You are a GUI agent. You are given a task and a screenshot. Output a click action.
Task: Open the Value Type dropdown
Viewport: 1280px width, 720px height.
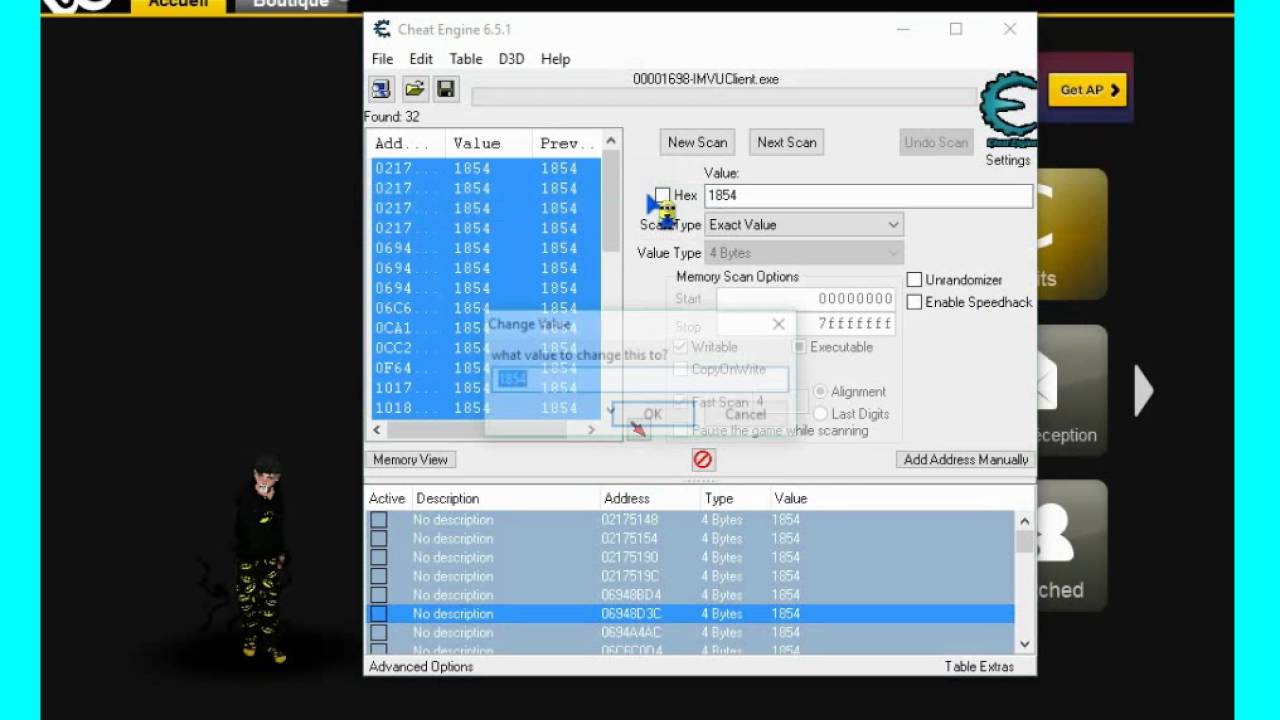click(x=804, y=253)
